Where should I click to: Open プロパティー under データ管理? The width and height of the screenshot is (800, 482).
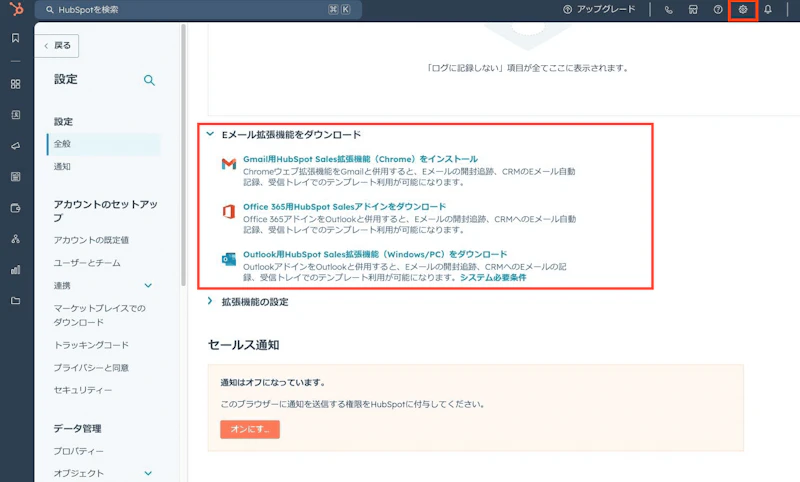click(79, 451)
